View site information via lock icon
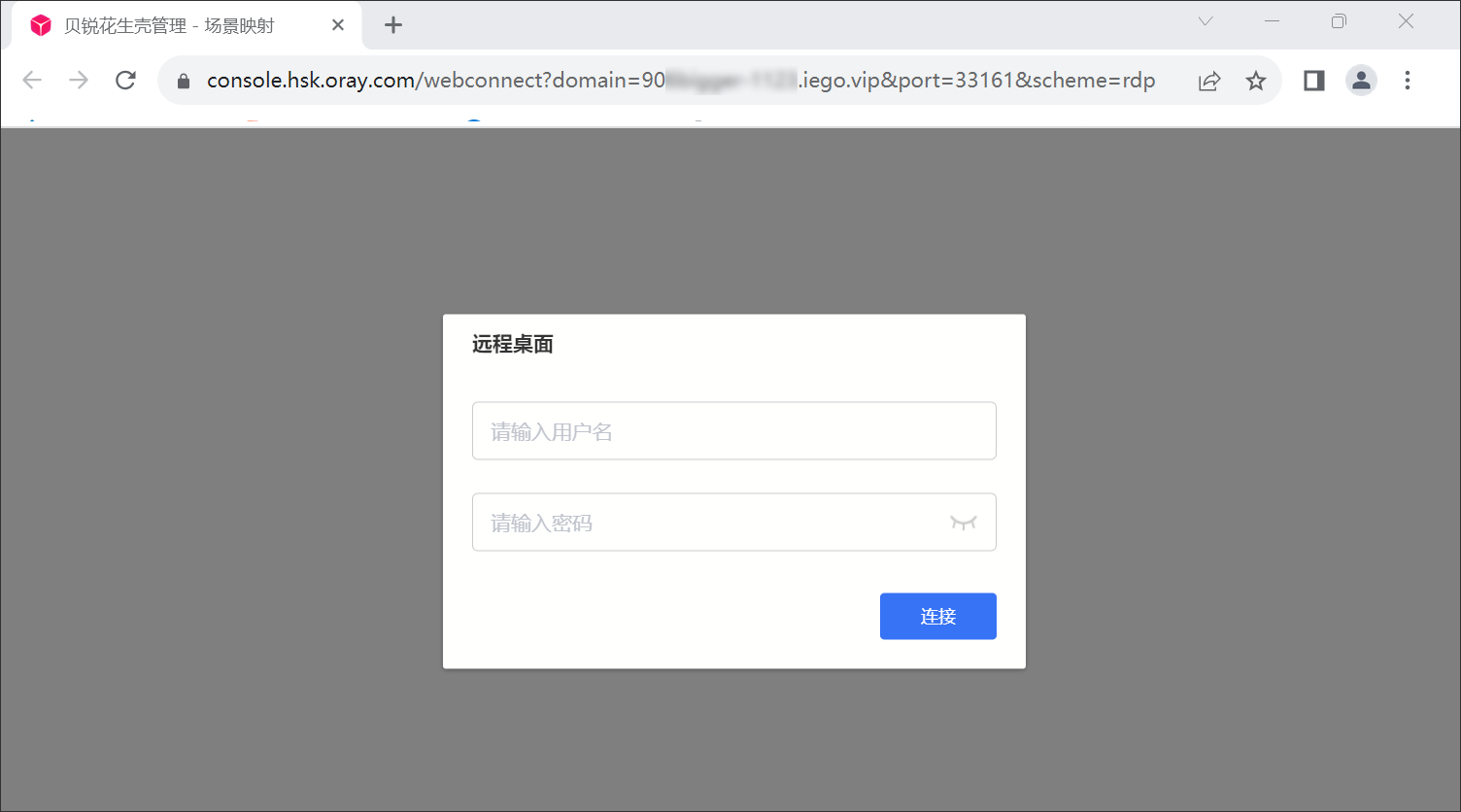Viewport: 1461px width, 812px height. click(x=184, y=82)
